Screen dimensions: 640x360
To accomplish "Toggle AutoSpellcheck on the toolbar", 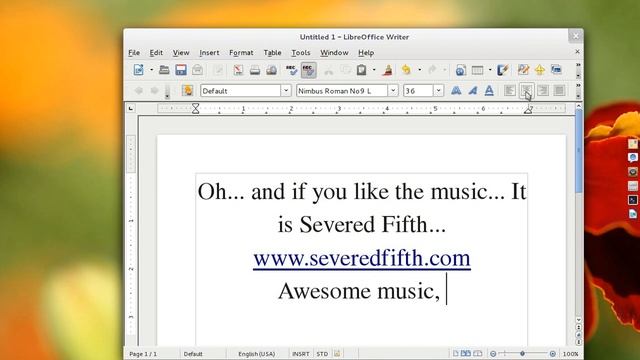I will pos(309,70).
